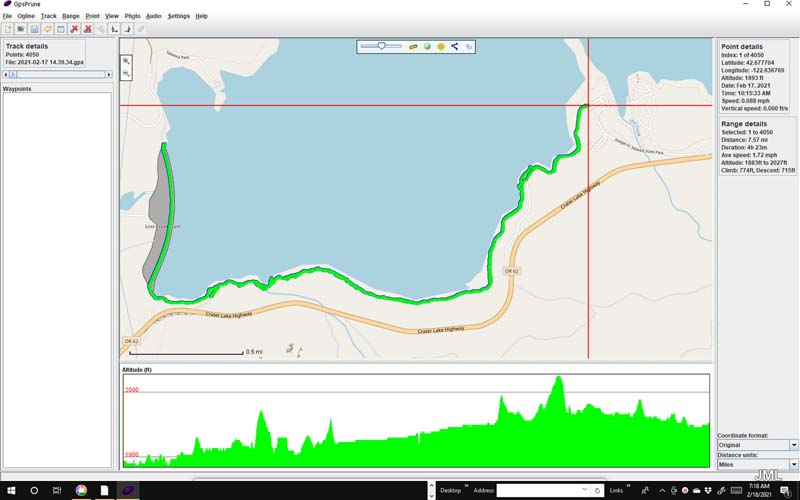Click the taskbar Desktop toolbar label
This screenshot has width=800, height=500.
pos(450,491)
